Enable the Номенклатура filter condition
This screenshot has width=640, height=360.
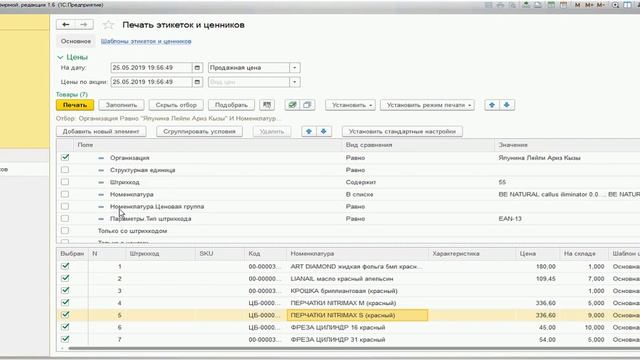[65, 194]
